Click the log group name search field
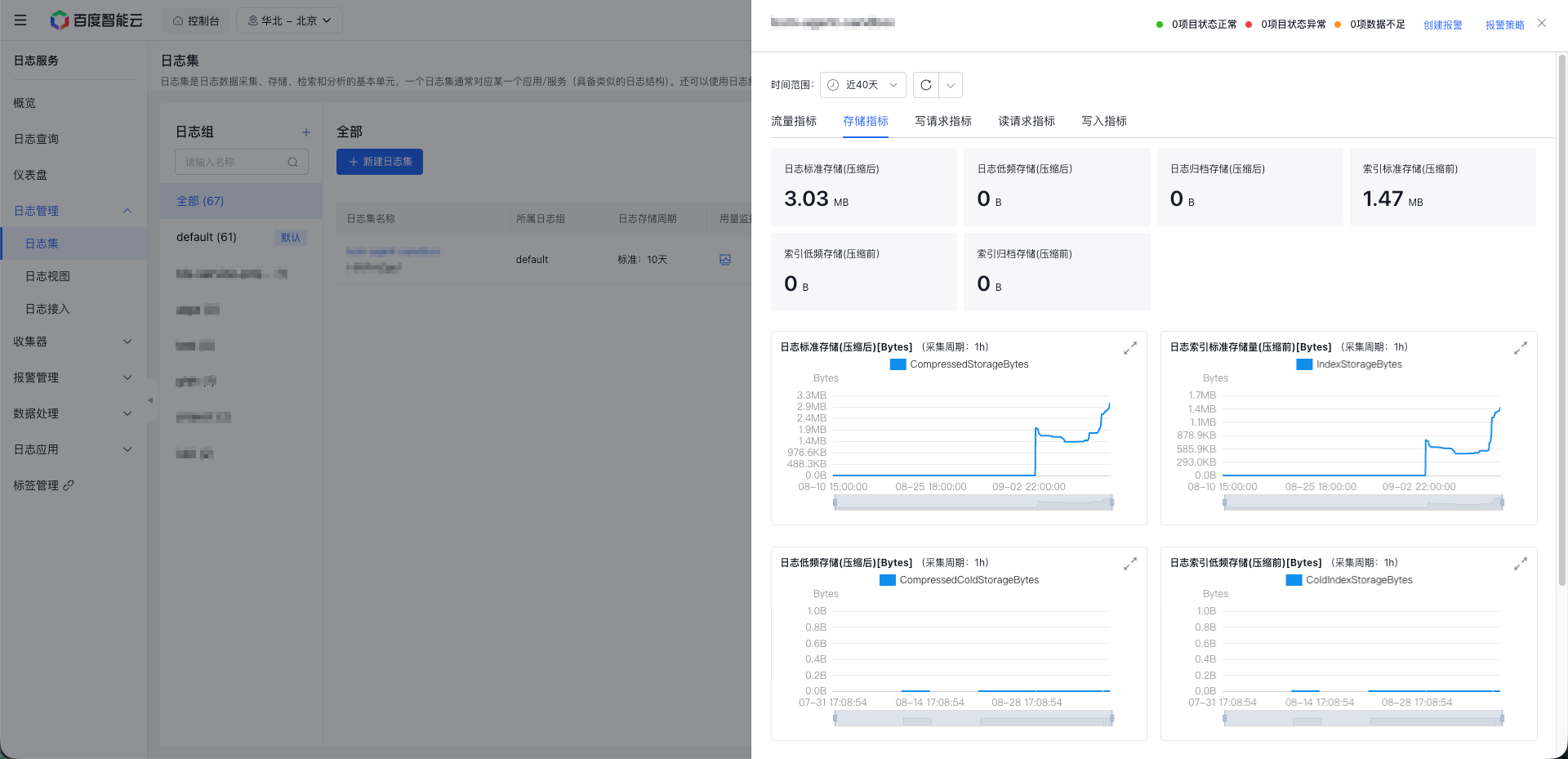 click(242, 162)
